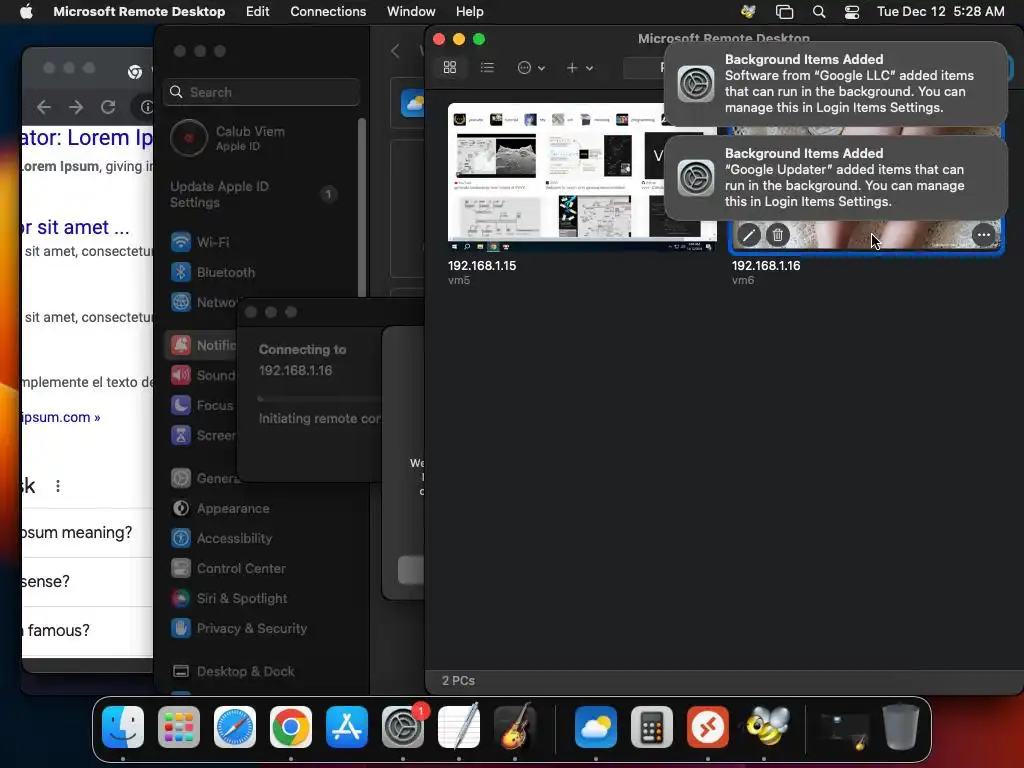Screen dimensions: 1024x768
Task: Open the Edit menu
Action: point(257,12)
